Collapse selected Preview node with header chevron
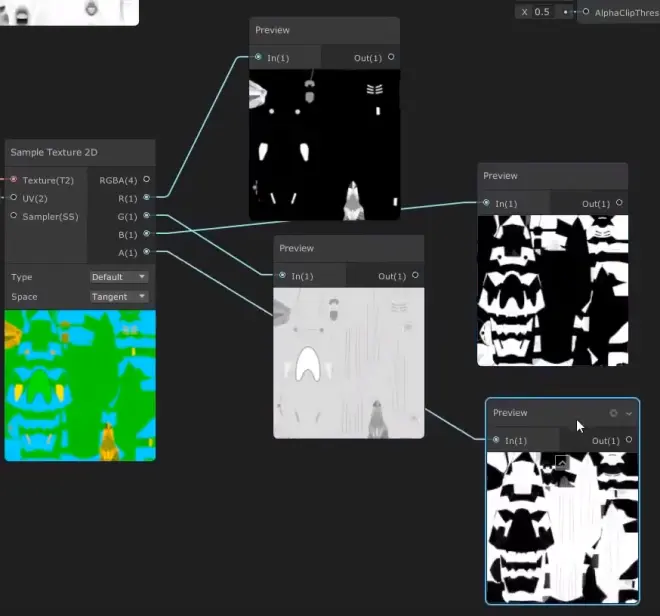660x616 pixels. click(x=629, y=413)
